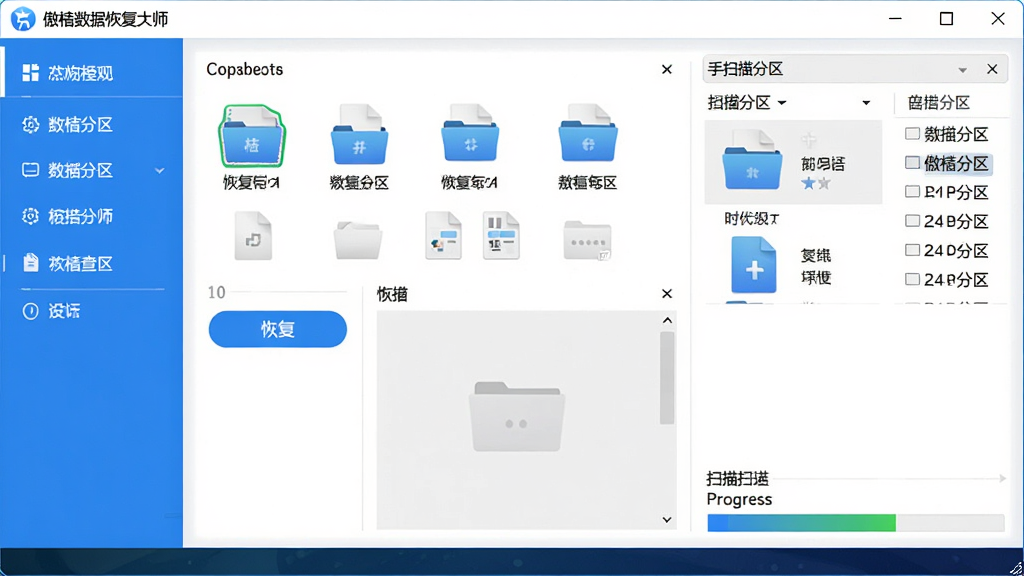Open the dropdown arrow in the scan panel title bar
Image resolution: width=1024 pixels, height=576 pixels.
coord(963,70)
